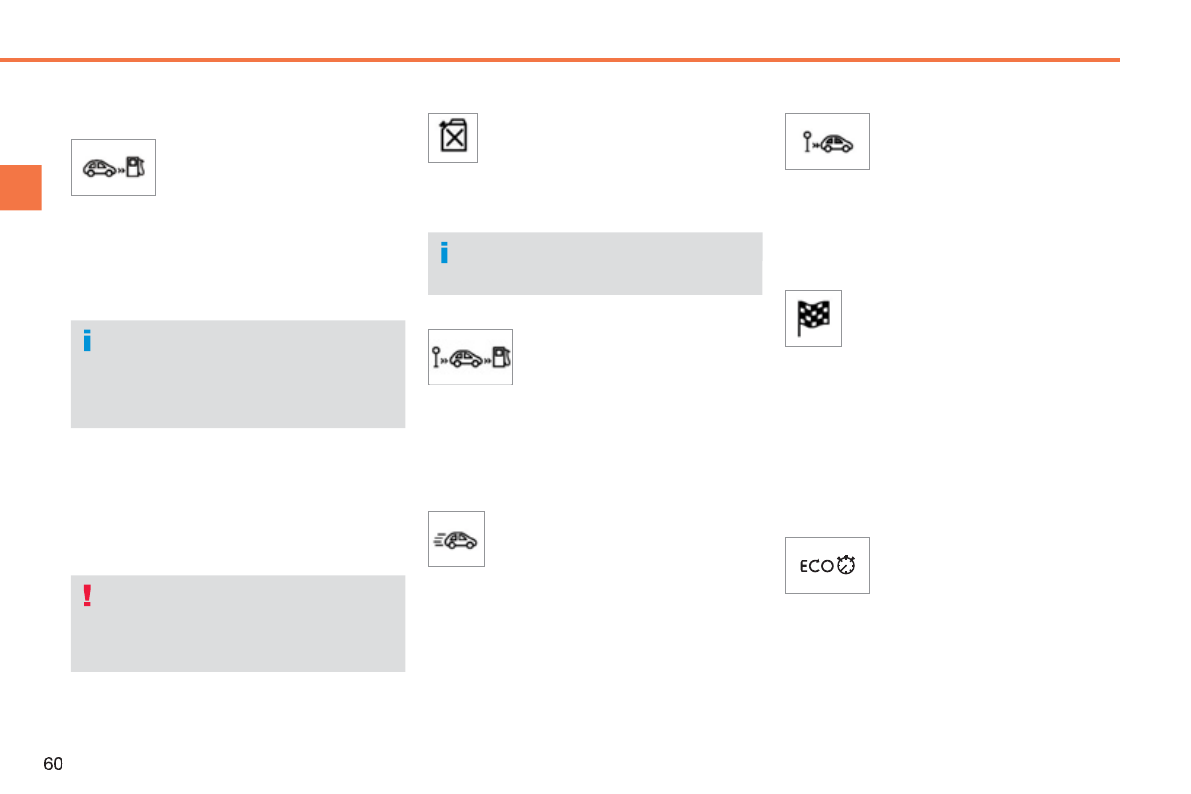The height and width of the screenshot is (794, 1191).
Task: Select the orange section tab on left edge
Action: tap(20, 188)
